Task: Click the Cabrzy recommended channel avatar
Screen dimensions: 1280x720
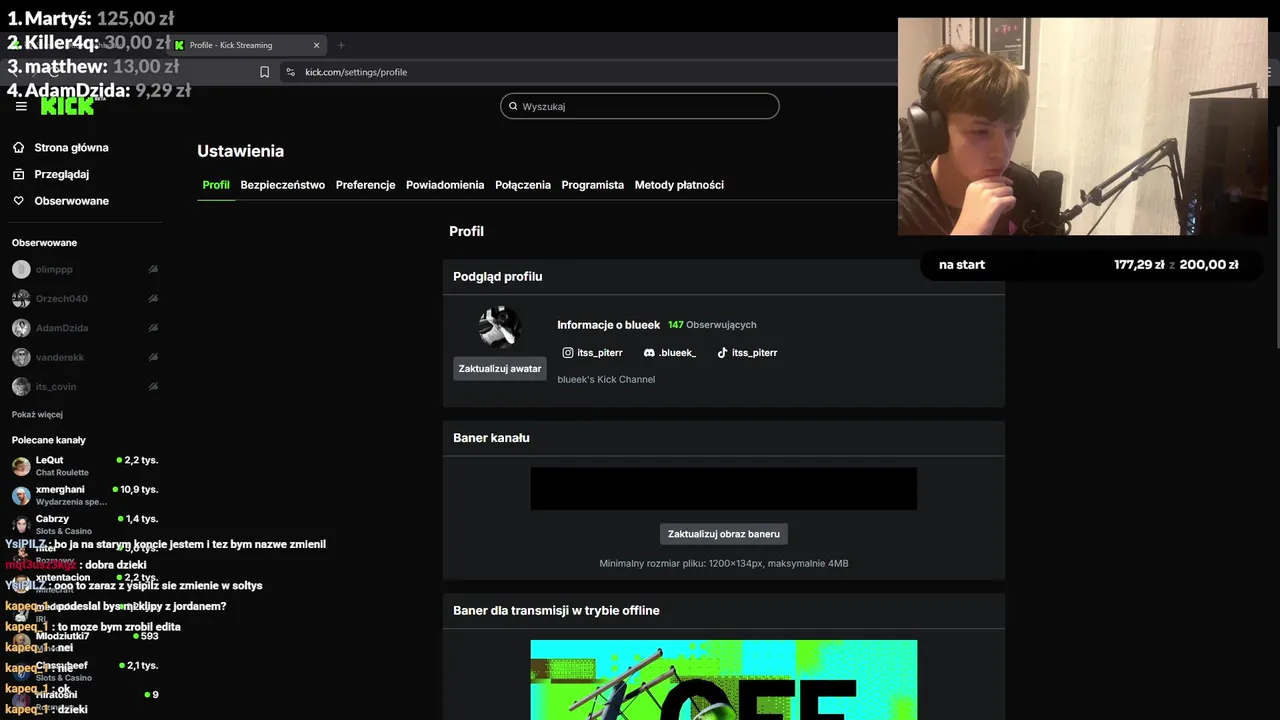Action: [x=21, y=525]
